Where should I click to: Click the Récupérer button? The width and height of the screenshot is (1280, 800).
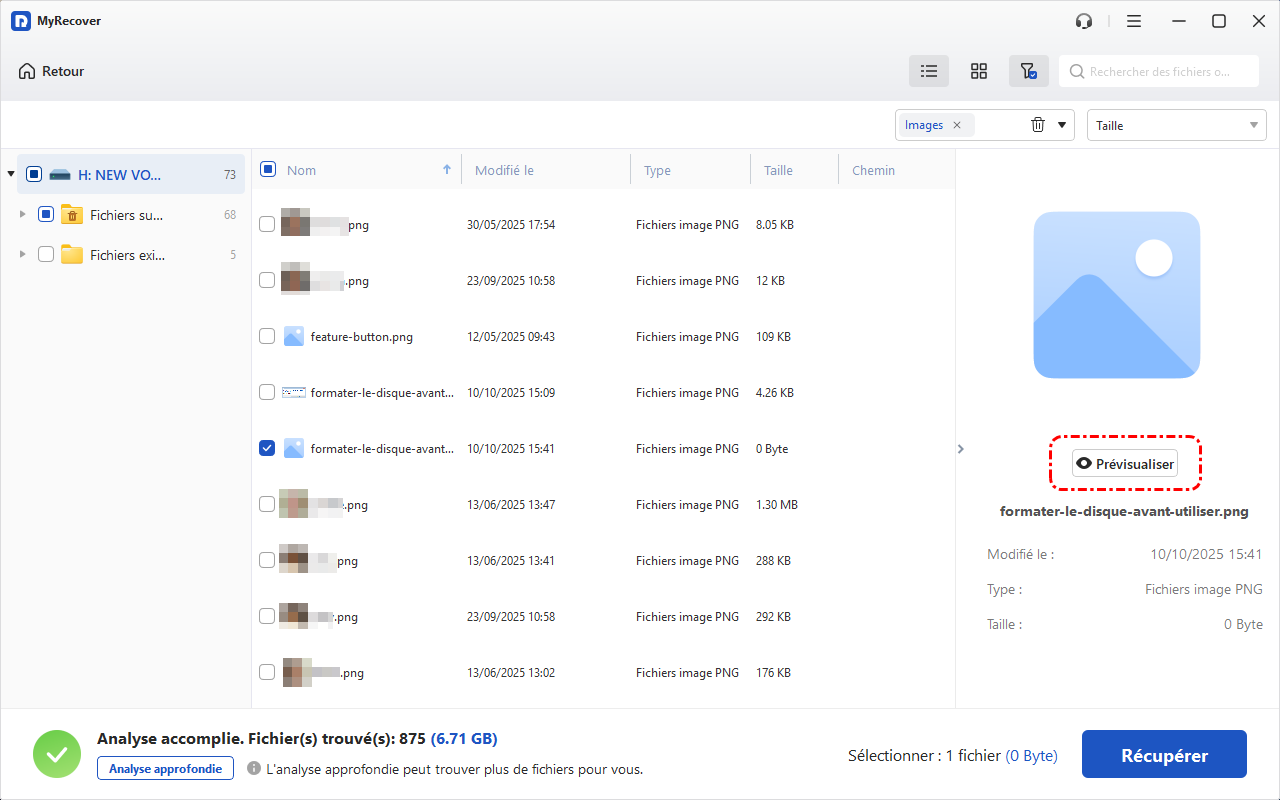1164,755
